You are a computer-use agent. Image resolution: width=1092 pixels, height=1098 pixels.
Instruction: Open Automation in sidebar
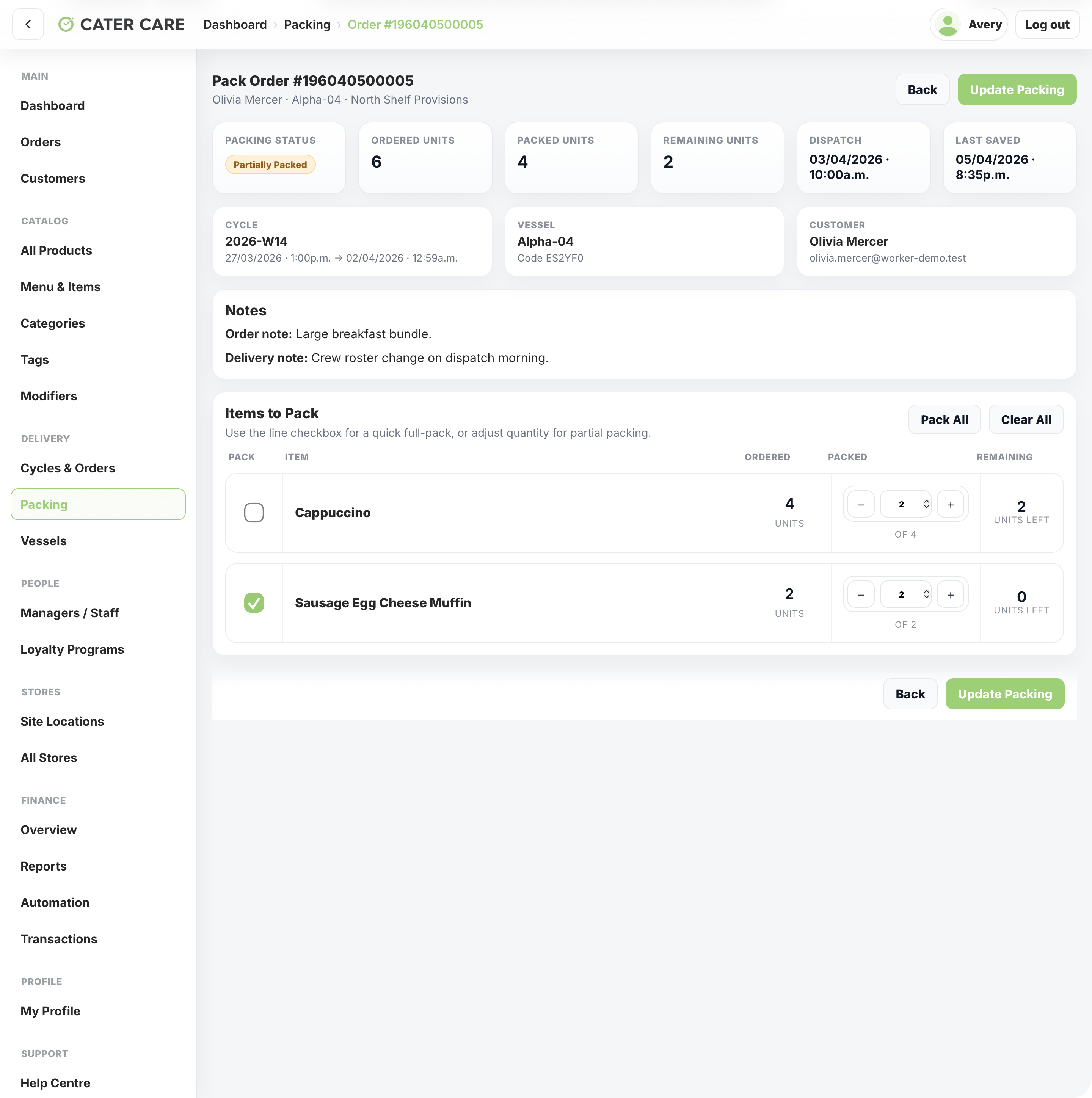coord(55,903)
